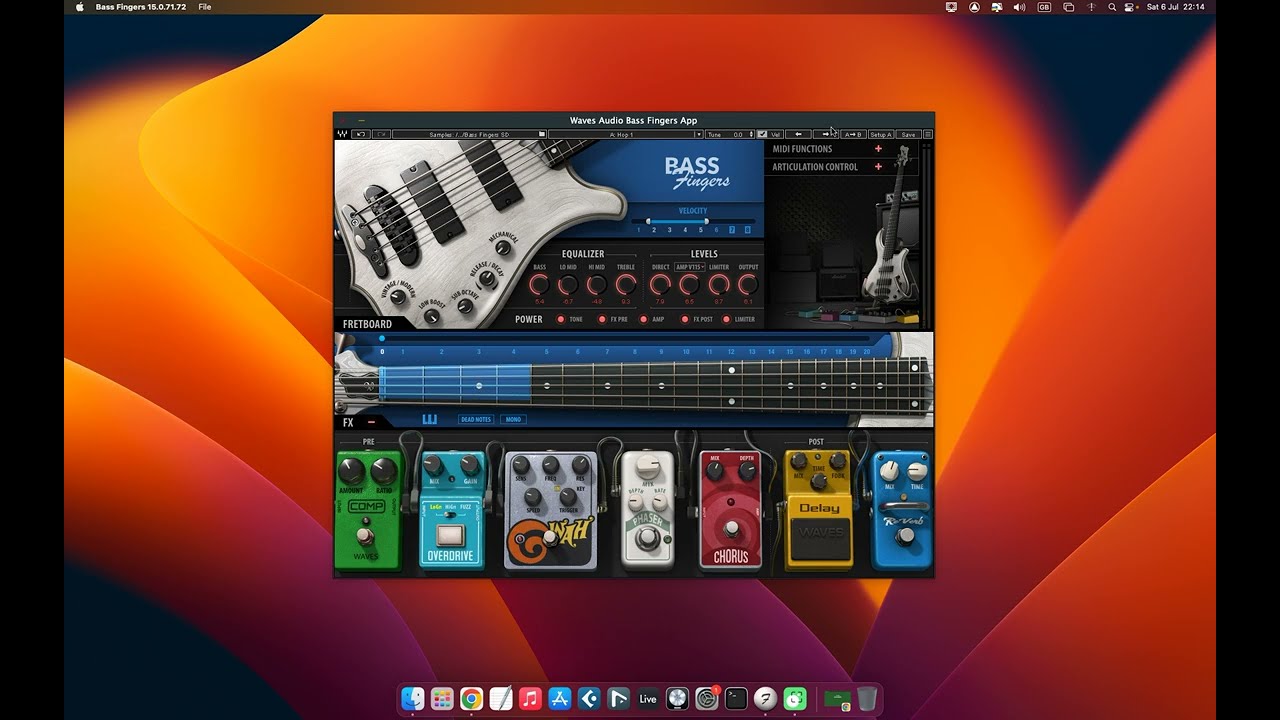Toggle the Dead Notes button
Viewport: 1280px width, 720px height.
coord(477,419)
